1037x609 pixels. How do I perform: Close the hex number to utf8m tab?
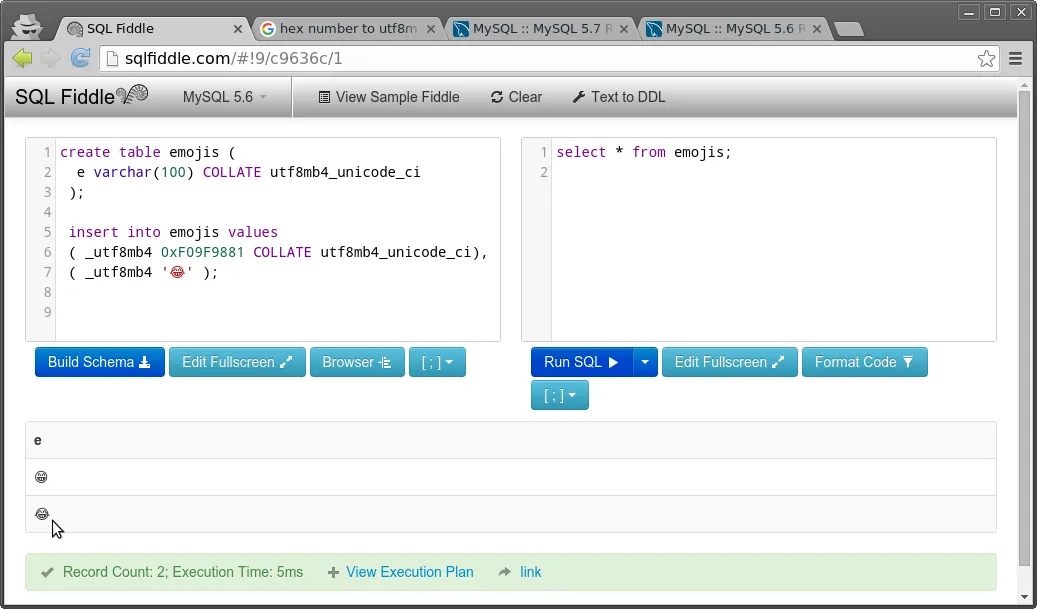click(x=431, y=29)
